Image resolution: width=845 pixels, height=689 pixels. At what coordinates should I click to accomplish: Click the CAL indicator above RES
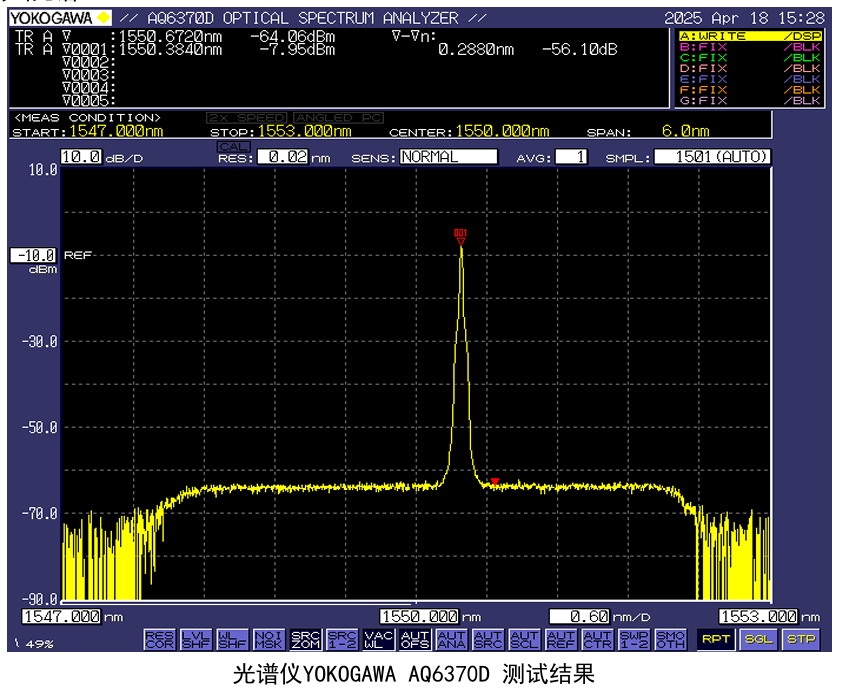tap(233, 147)
